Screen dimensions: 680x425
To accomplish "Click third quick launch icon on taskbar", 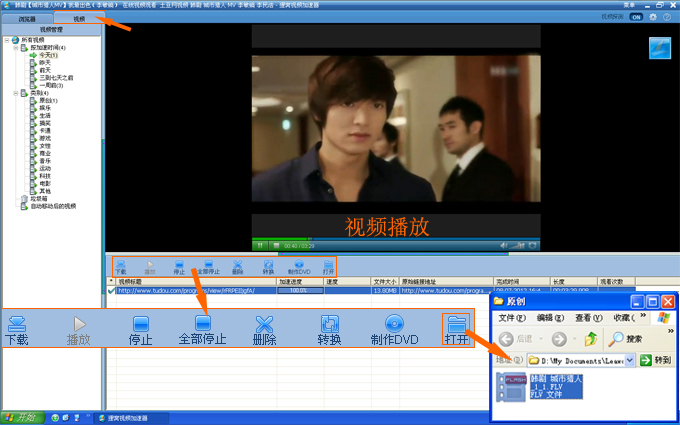I will pos(77,418).
